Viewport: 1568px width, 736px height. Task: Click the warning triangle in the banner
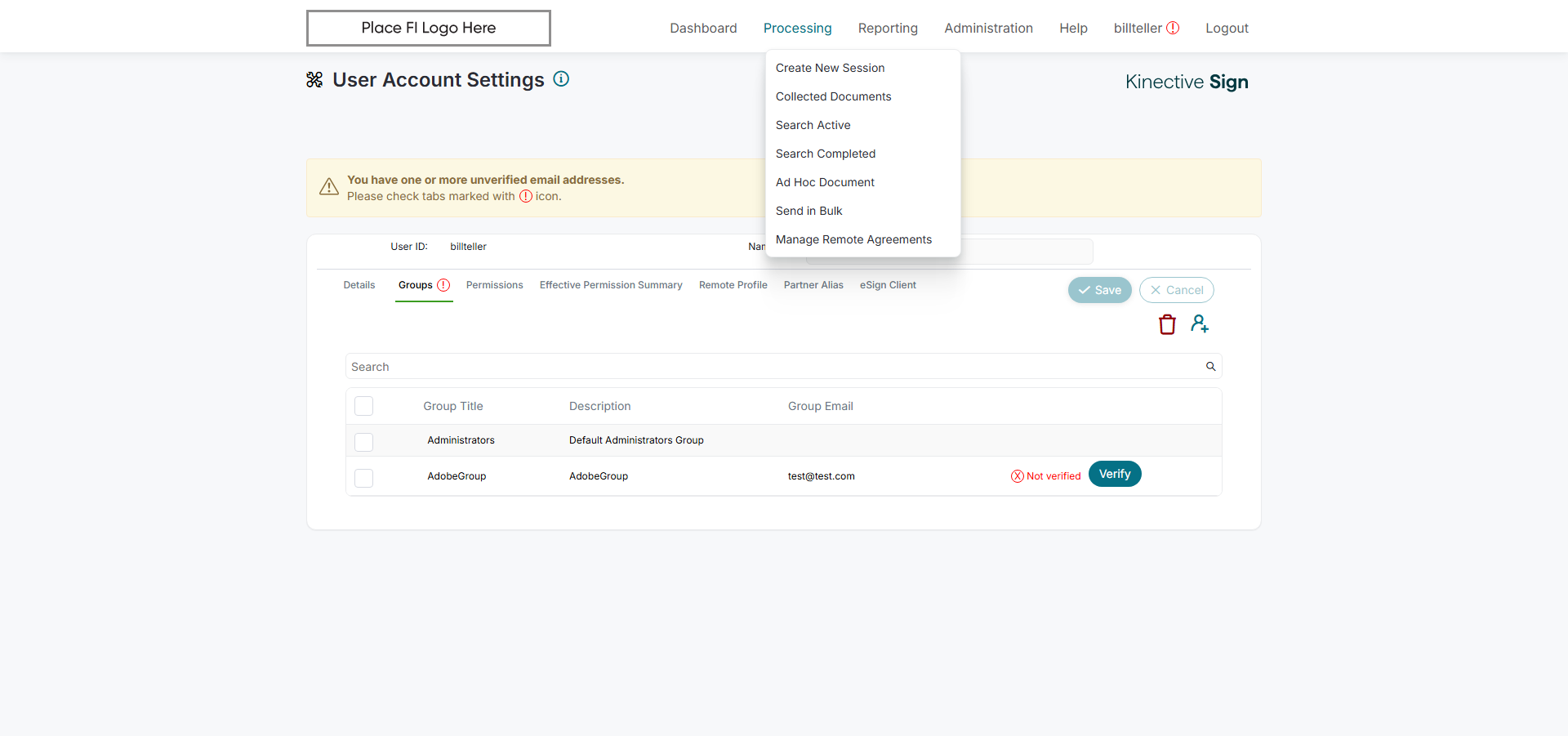coord(329,187)
